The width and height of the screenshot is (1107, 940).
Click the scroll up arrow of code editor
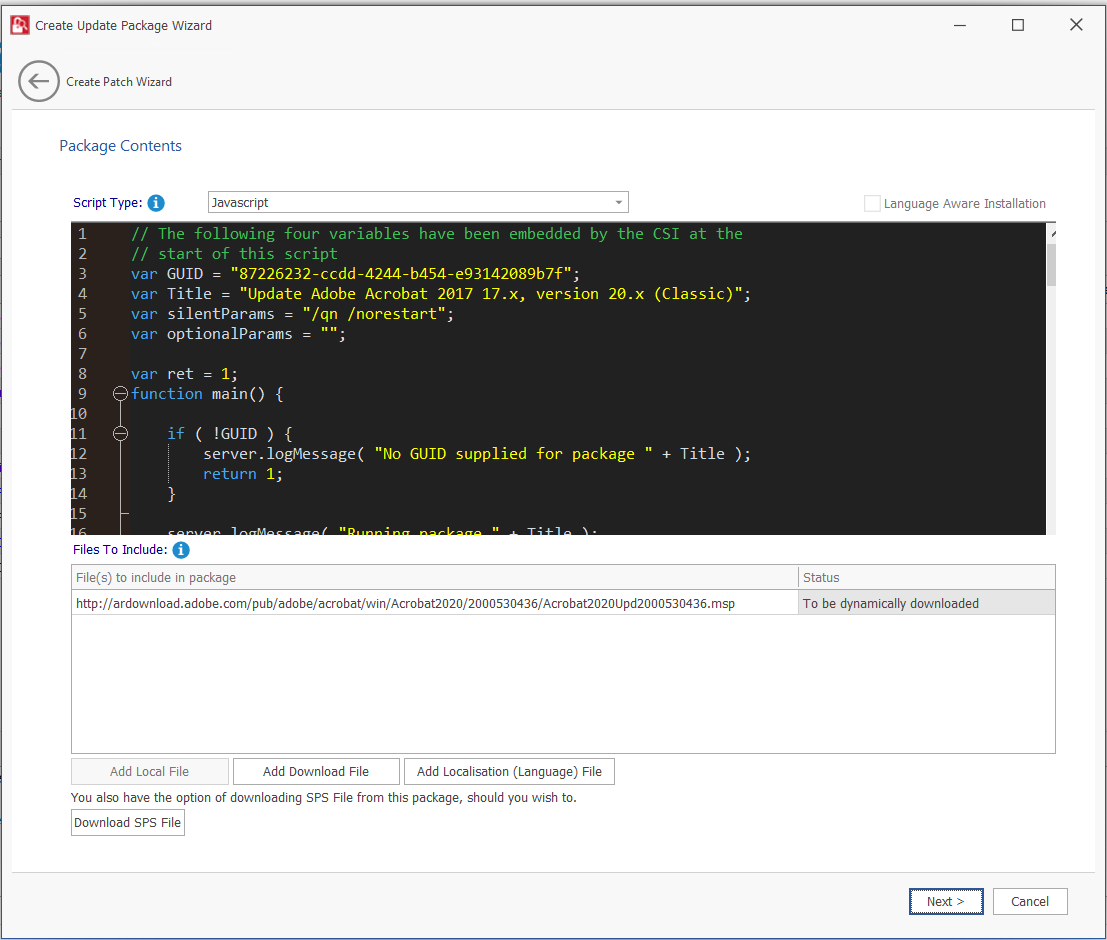(x=1052, y=233)
